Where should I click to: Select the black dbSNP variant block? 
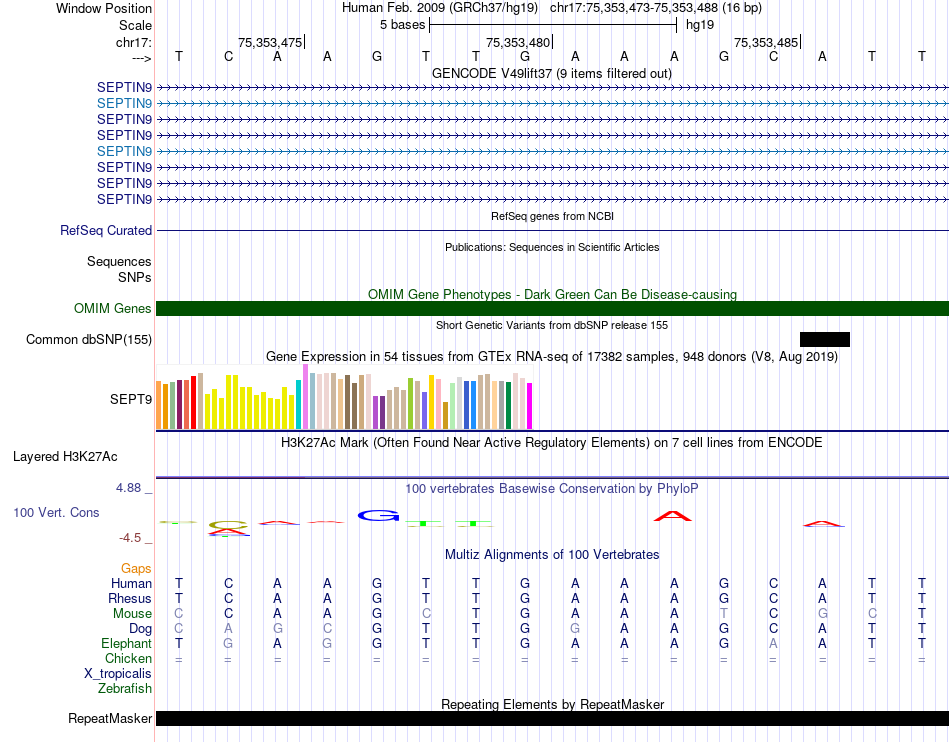coord(825,339)
